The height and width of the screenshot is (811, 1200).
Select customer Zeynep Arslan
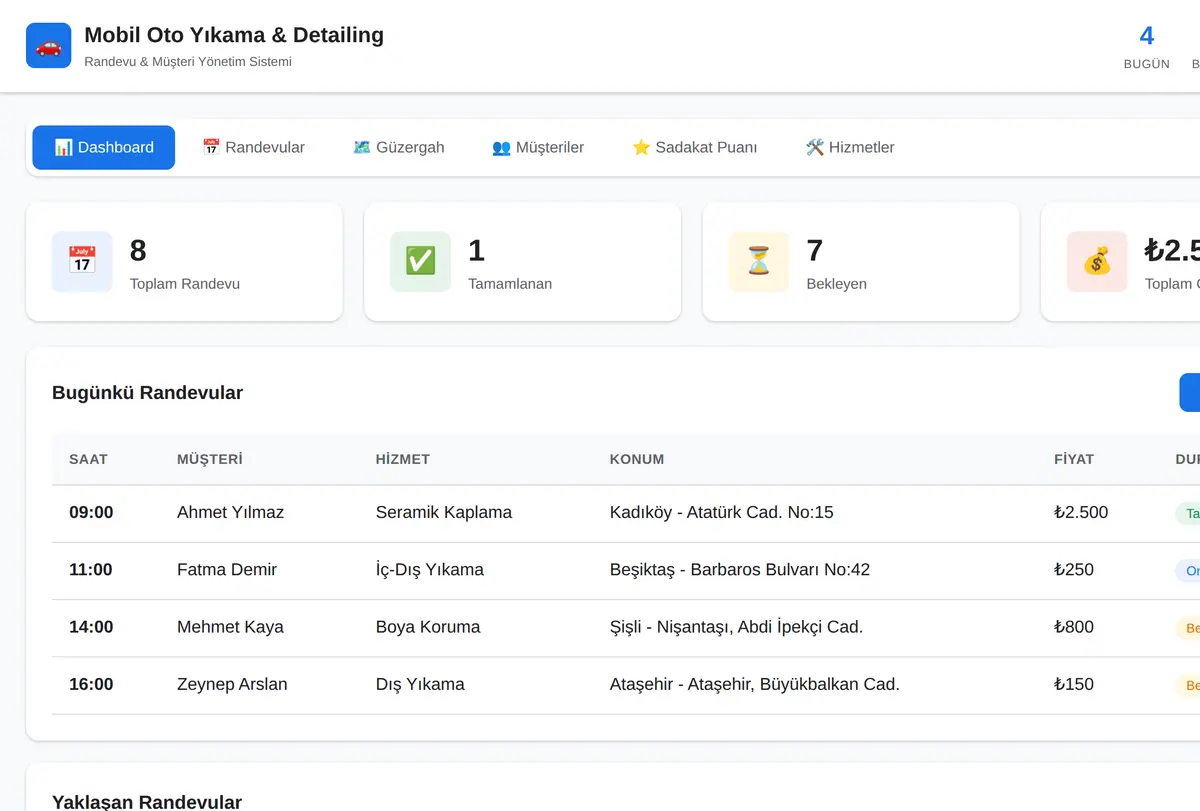pyautogui.click(x=232, y=685)
